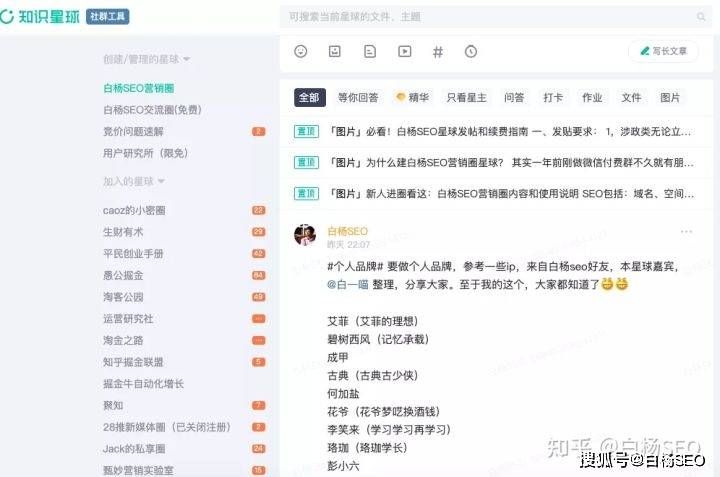The width and height of the screenshot is (720, 477).
Task: Open pinned post 新人进圈看这
Action: 496,194
